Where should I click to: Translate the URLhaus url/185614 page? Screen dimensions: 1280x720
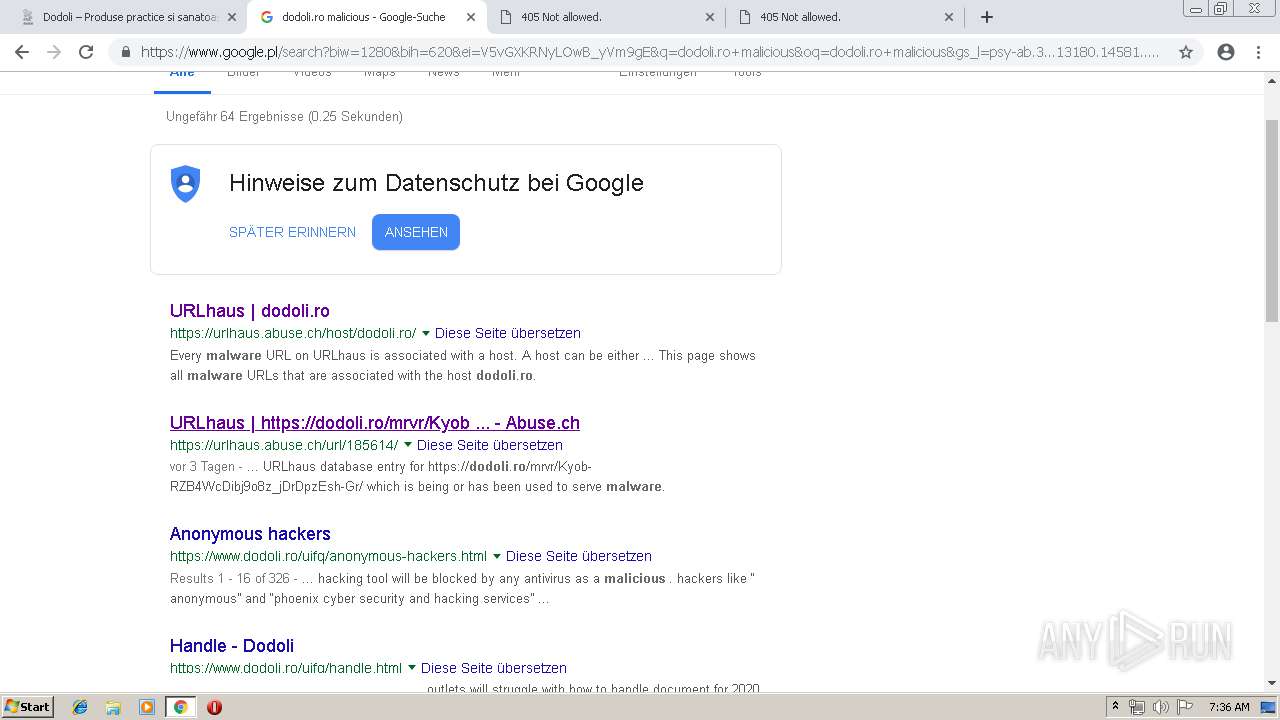pos(490,445)
